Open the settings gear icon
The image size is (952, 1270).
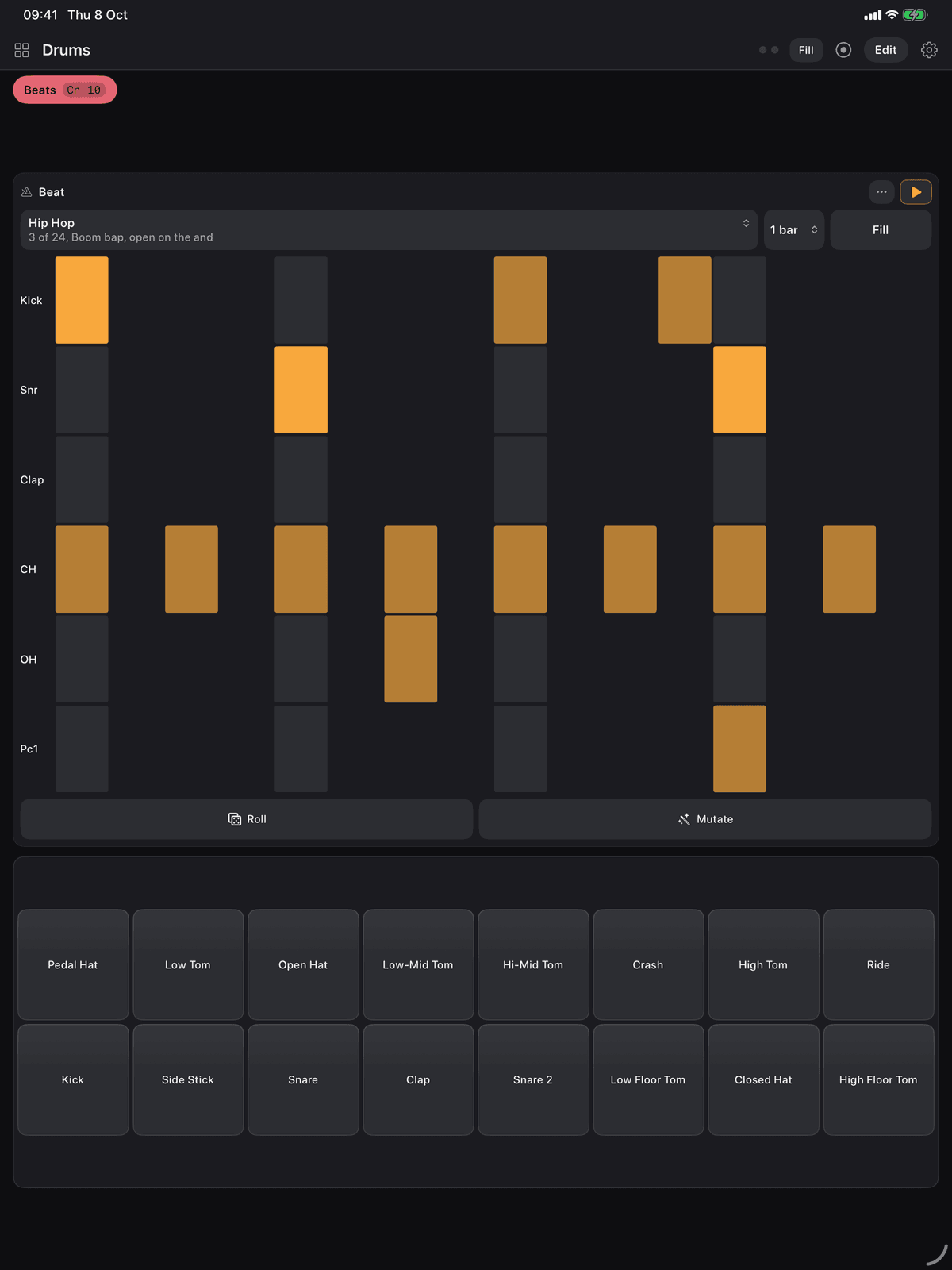929,50
